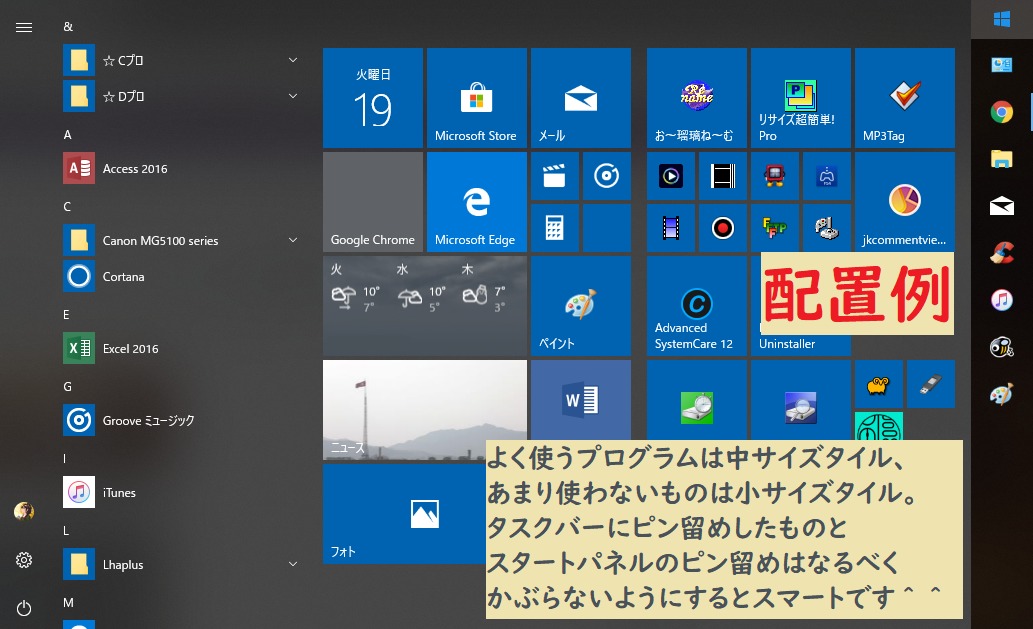Open the calendar tile showing 火曜日 19

point(372,97)
